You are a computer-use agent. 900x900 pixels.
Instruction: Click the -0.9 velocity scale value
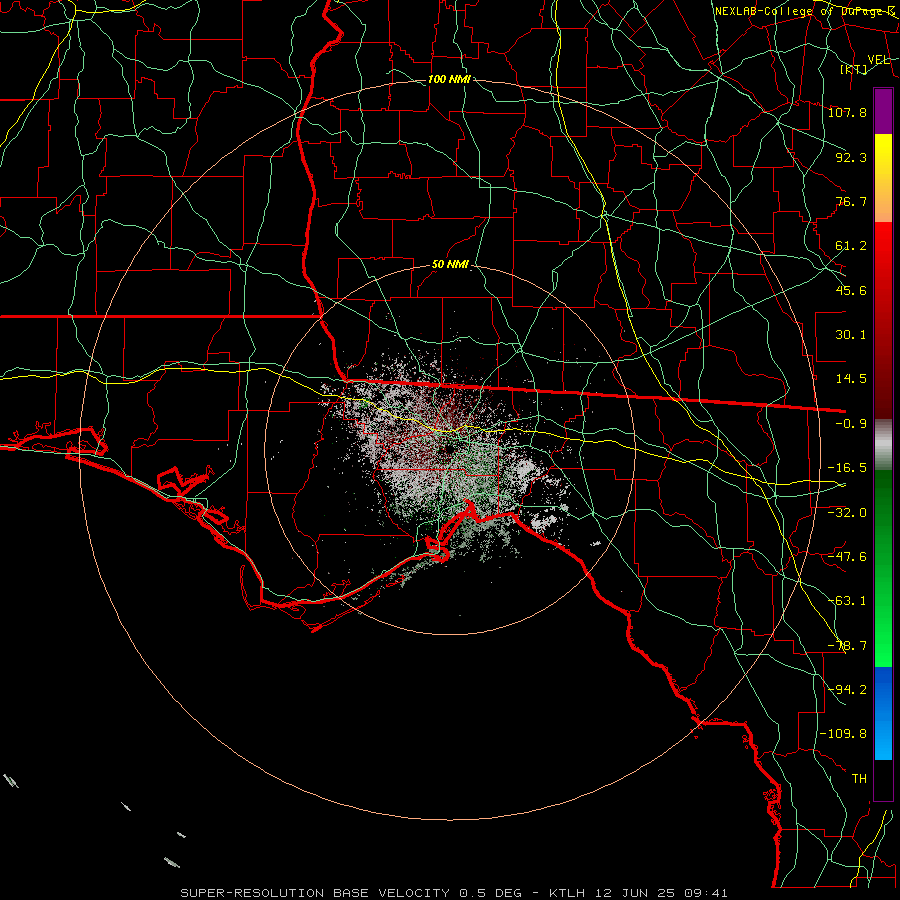pos(851,424)
